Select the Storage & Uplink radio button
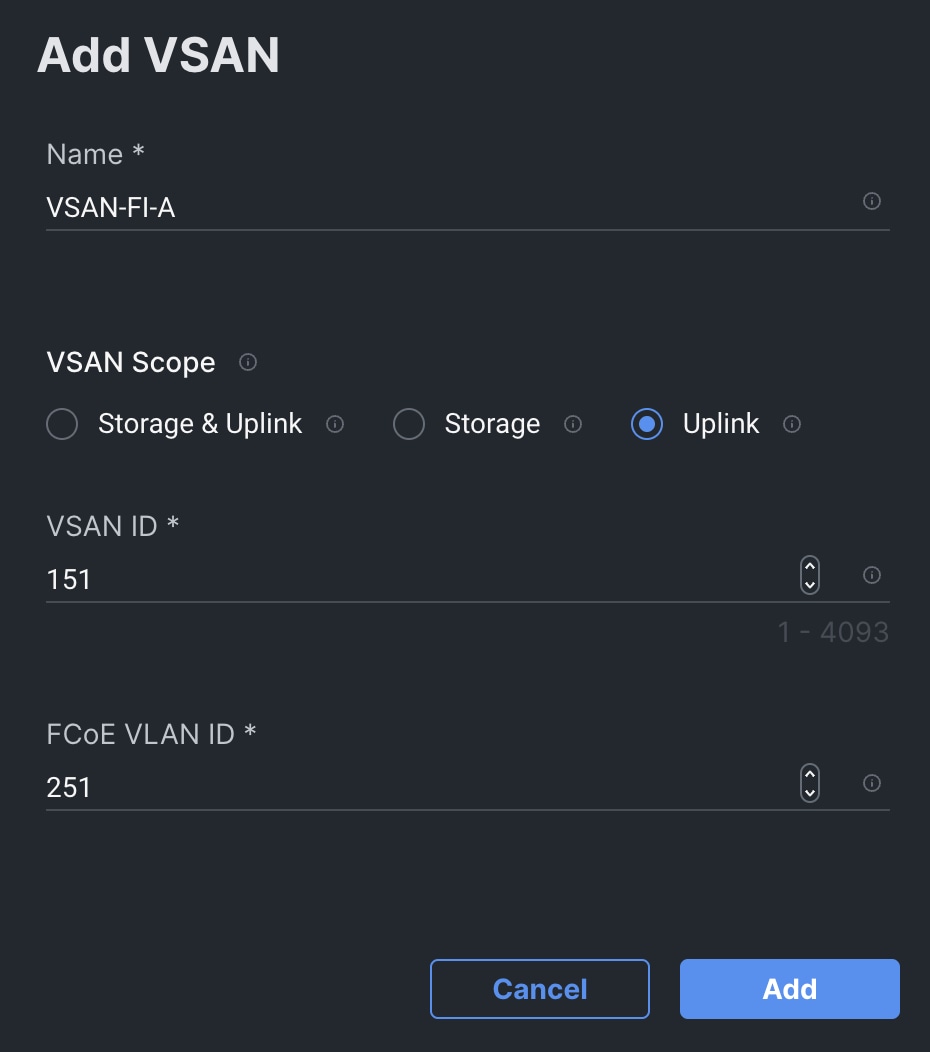Image resolution: width=930 pixels, height=1052 pixels. pos(62,425)
